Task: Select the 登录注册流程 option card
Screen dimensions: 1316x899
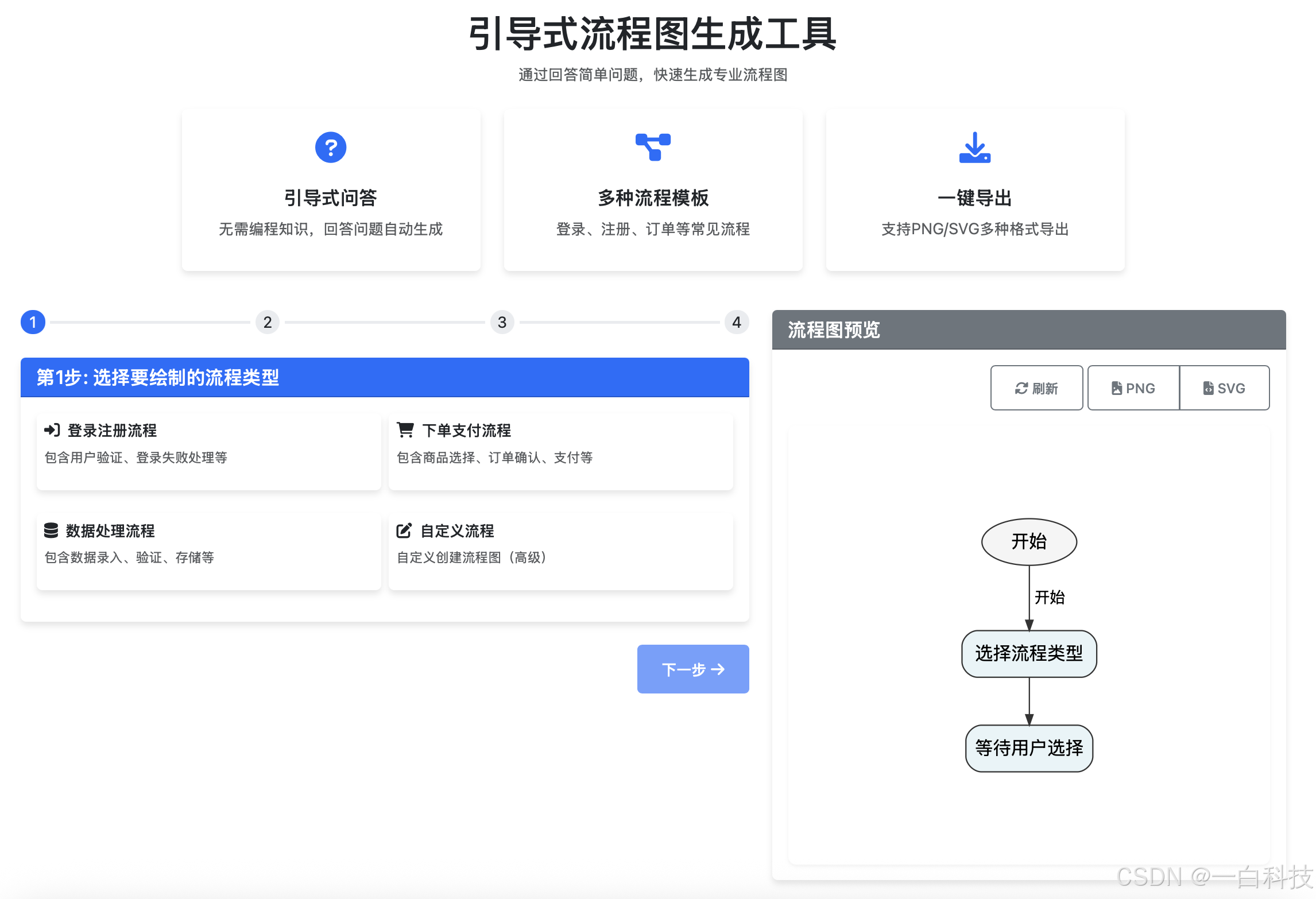Action: point(208,451)
